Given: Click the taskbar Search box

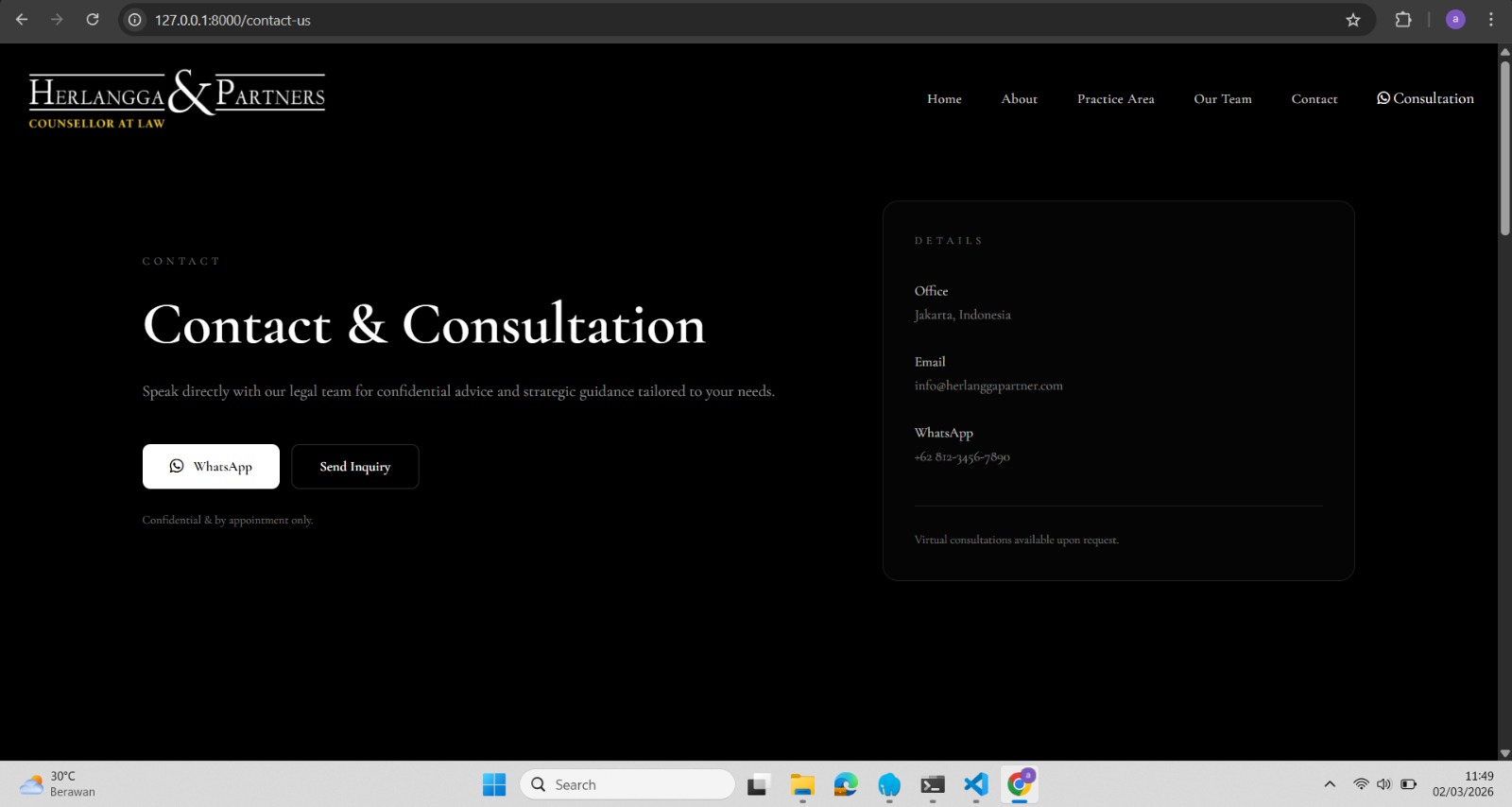Looking at the screenshot, I should 627,784.
